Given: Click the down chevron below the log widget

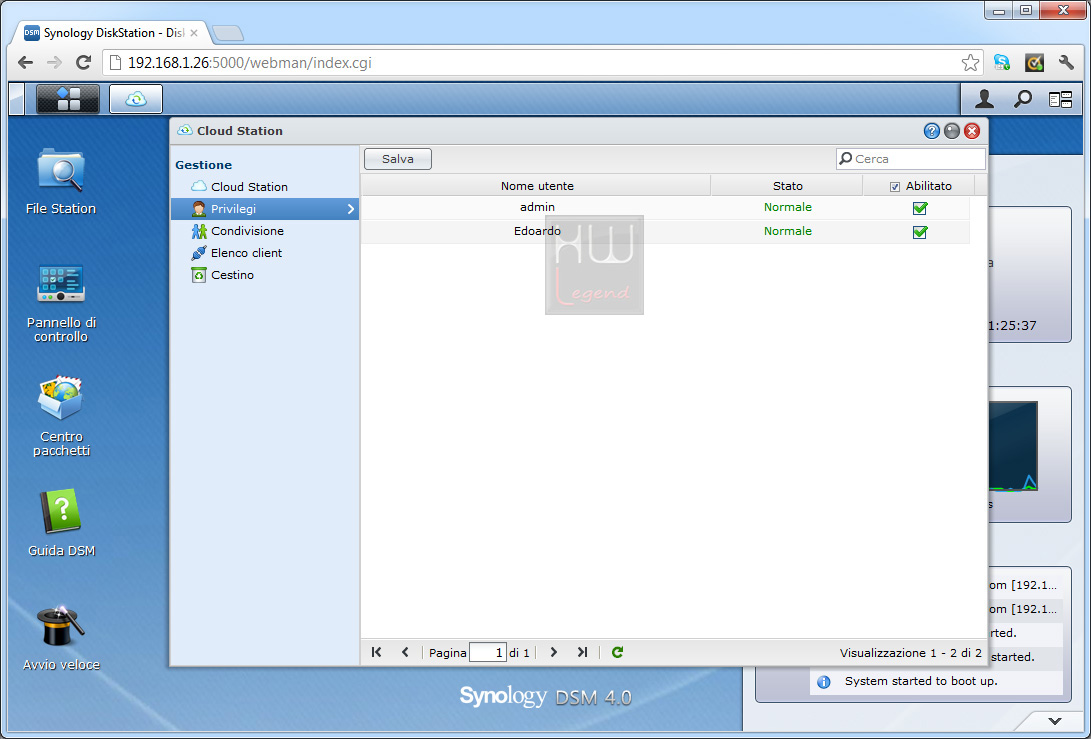Looking at the screenshot, I should coord(1055,721).
